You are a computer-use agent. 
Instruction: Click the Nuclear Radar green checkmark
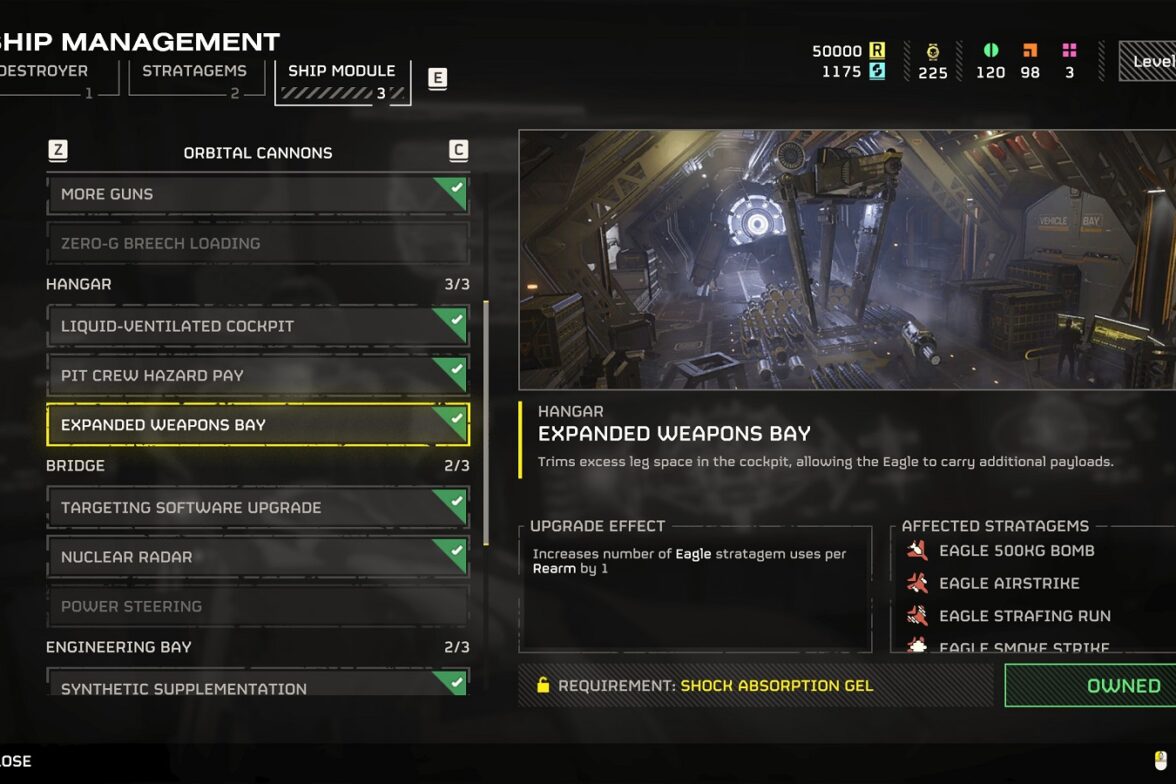tap(452, 556)
